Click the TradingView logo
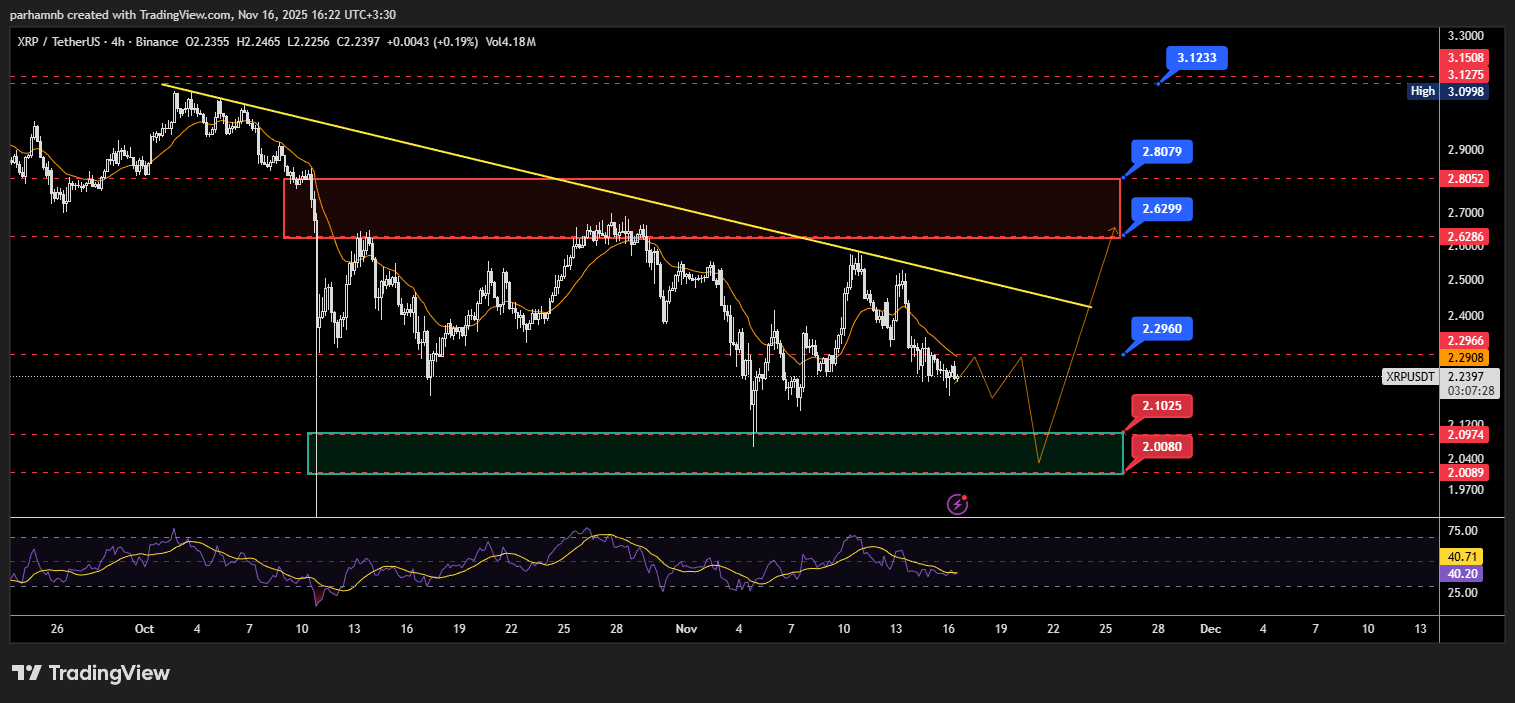The image size is (1515, 703). click(x=91, y=673)
